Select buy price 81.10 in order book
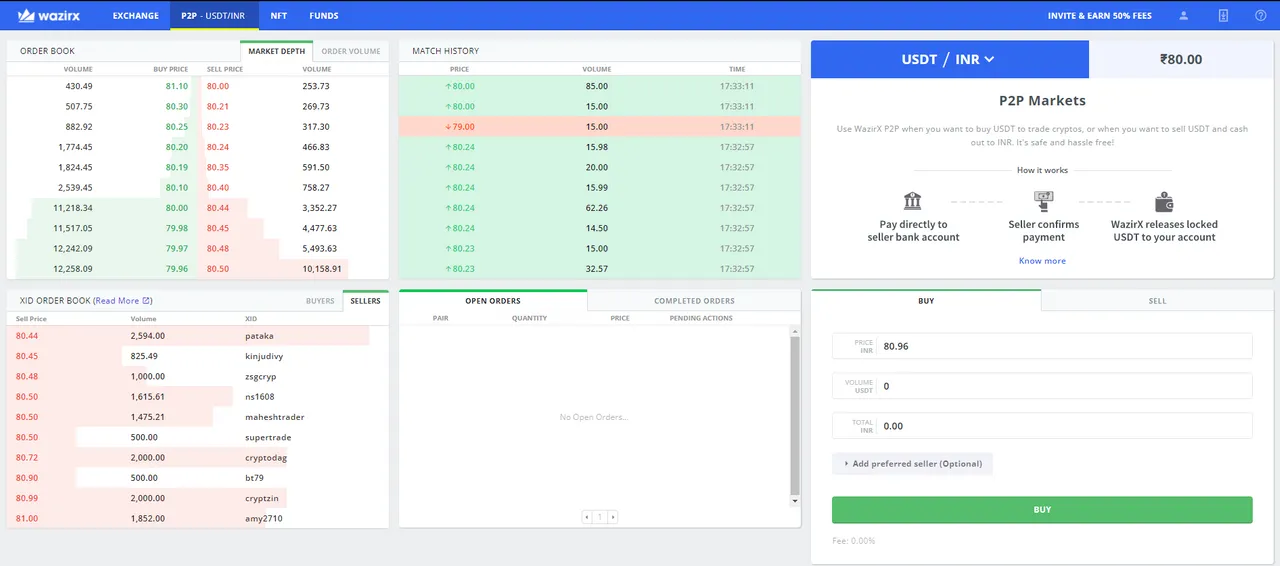 176,86
